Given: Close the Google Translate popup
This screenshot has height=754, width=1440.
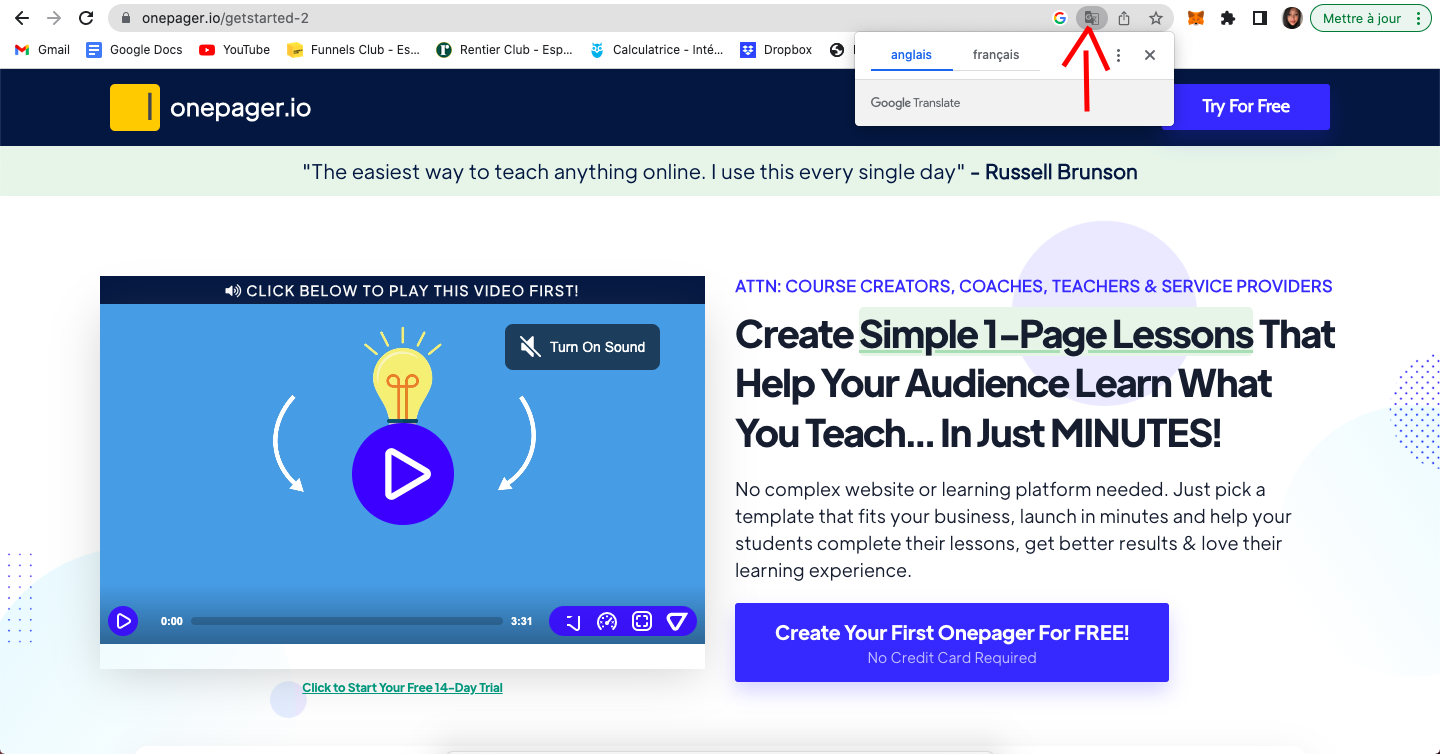Looking at the screenshot, I should tap(1150, 55).
